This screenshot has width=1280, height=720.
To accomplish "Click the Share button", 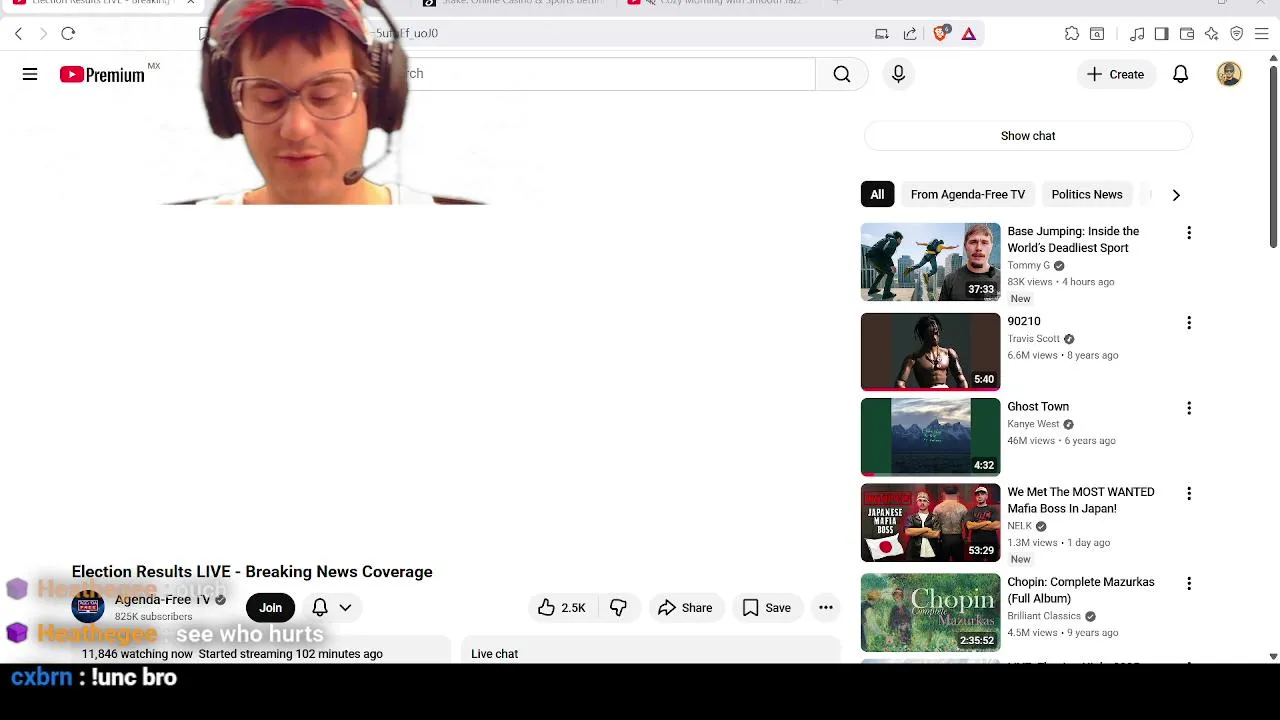I will click(x=685, y=608).
